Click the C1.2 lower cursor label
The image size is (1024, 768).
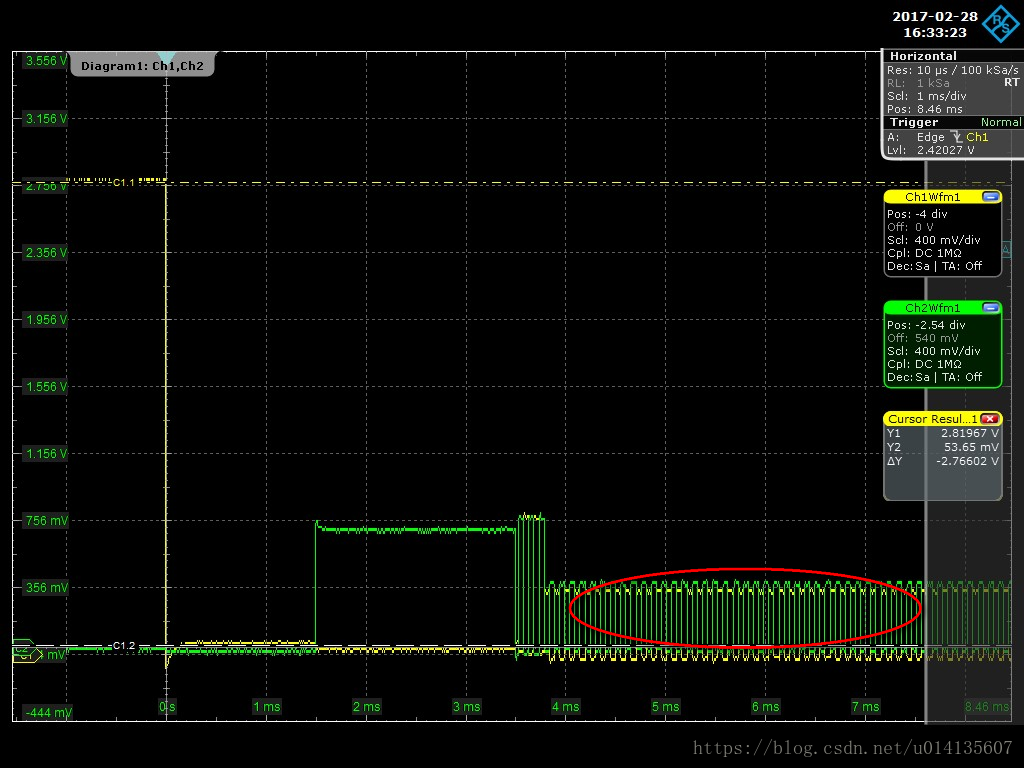(x=123, y=645)
